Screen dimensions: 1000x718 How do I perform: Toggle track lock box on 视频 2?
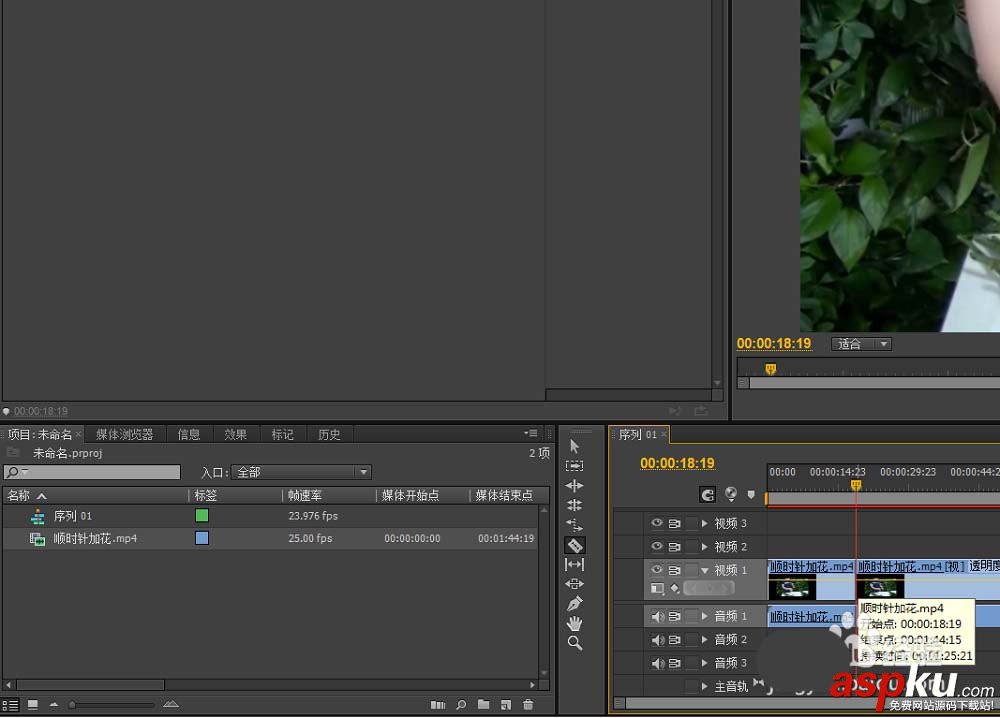pyautogui.click(x=691, y=547)
